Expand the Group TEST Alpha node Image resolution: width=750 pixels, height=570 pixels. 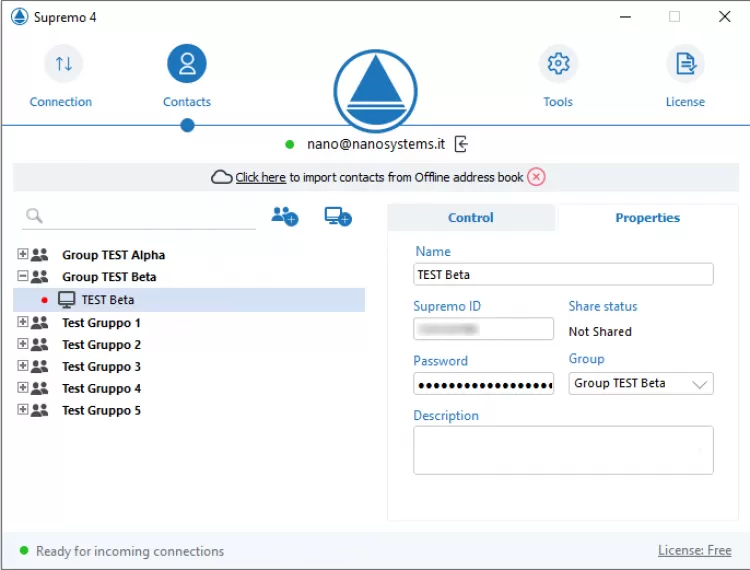tap(23, 255)
